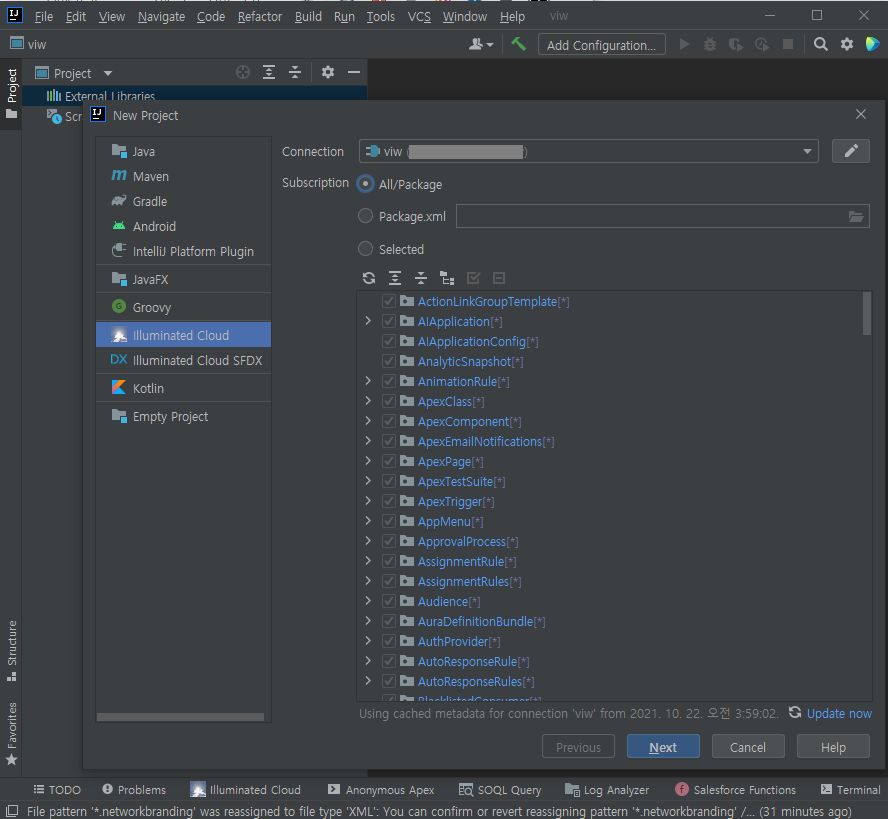Click the metadata tree vertical scrollbar

point(866,314)
